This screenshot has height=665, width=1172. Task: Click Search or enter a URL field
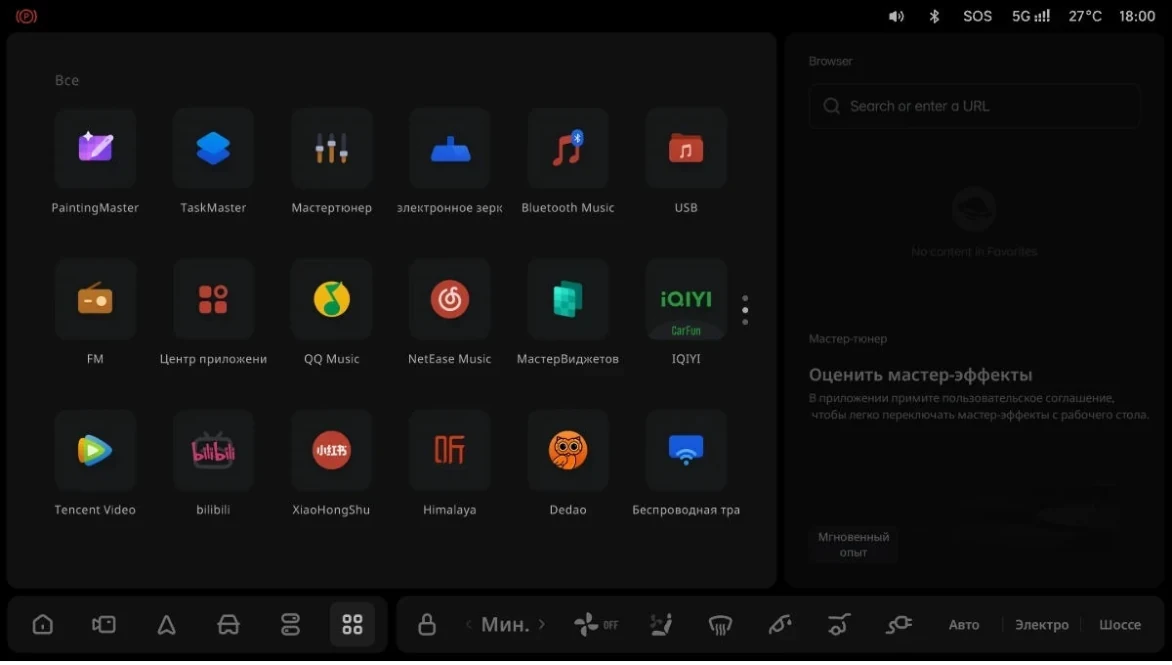[x=975, y=106]
